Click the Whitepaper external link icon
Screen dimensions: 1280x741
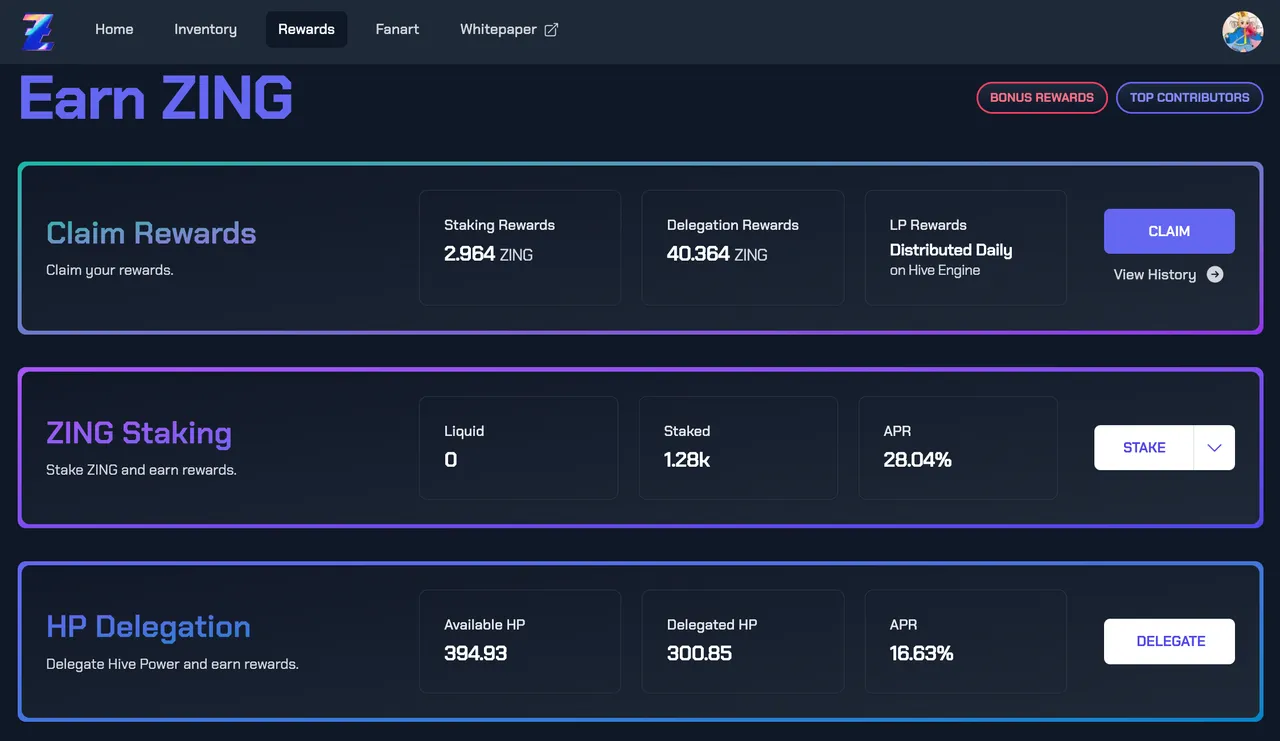coord(551,30)
